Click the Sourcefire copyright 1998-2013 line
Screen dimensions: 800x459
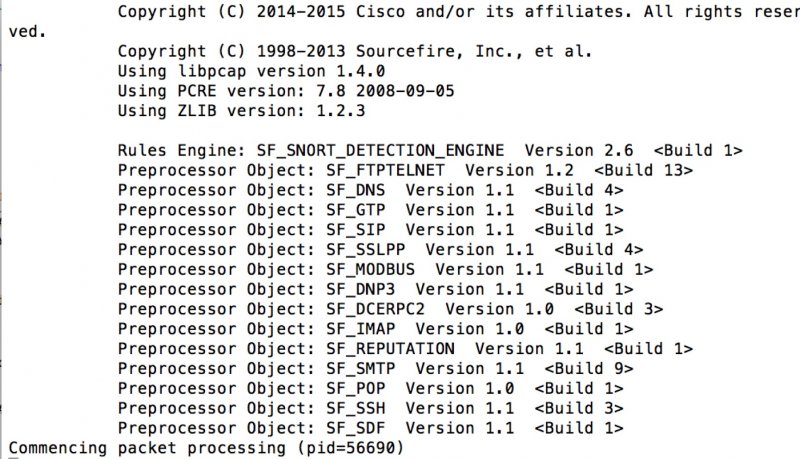tap(355, 52)
